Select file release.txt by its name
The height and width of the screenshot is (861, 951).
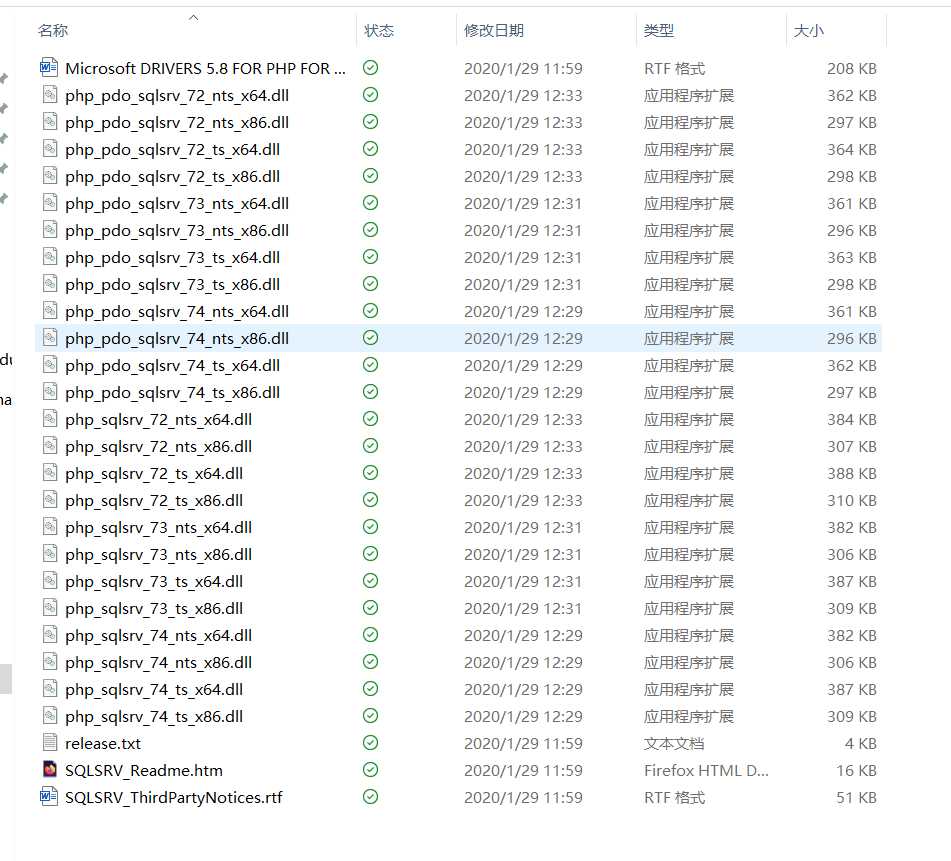(102, 743)
